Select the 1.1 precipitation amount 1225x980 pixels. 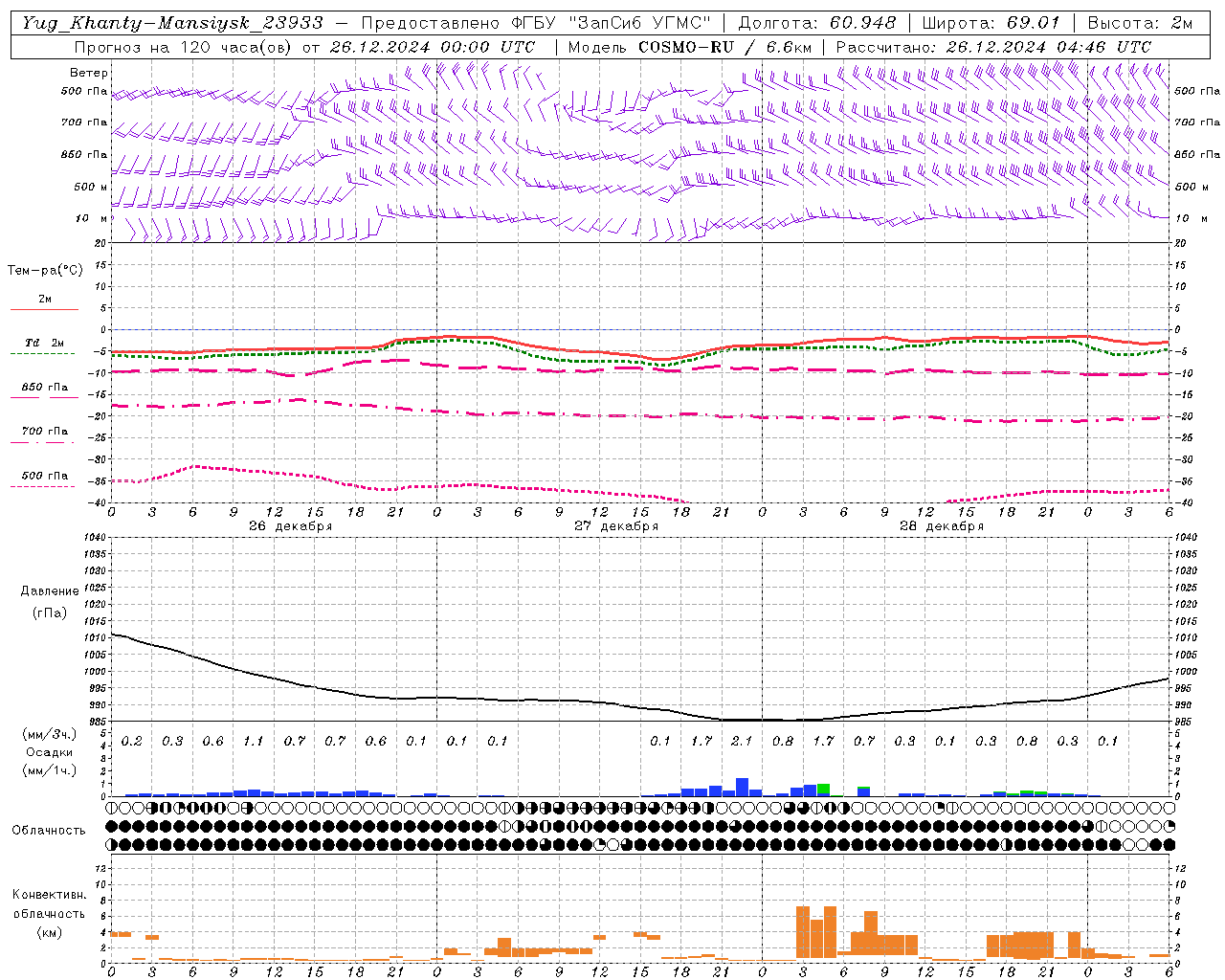[254, 742]
